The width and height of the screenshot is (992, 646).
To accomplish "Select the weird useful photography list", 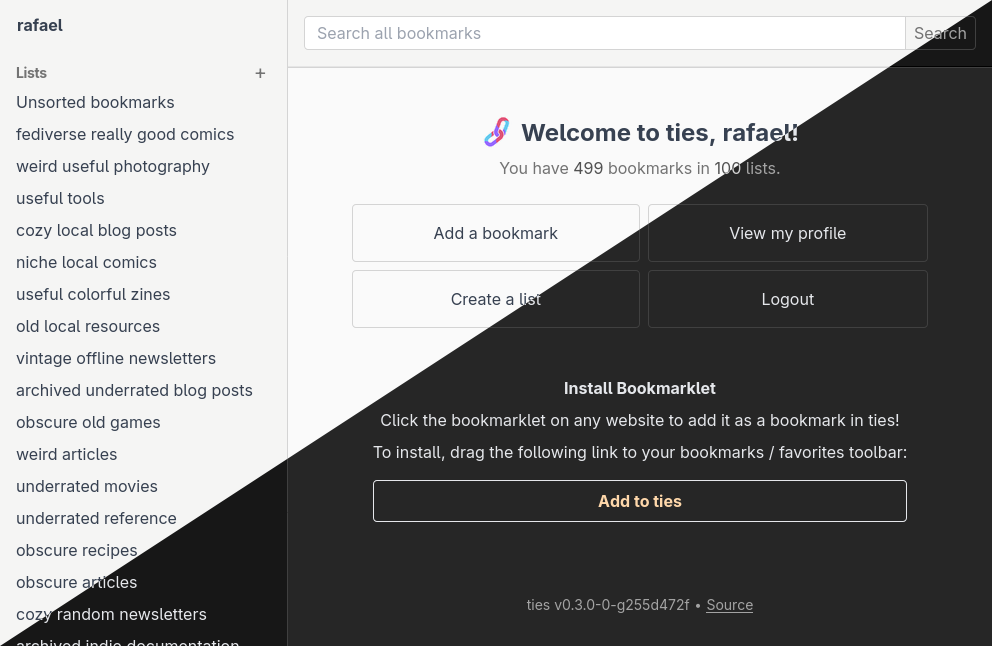I will click(113, 166).
